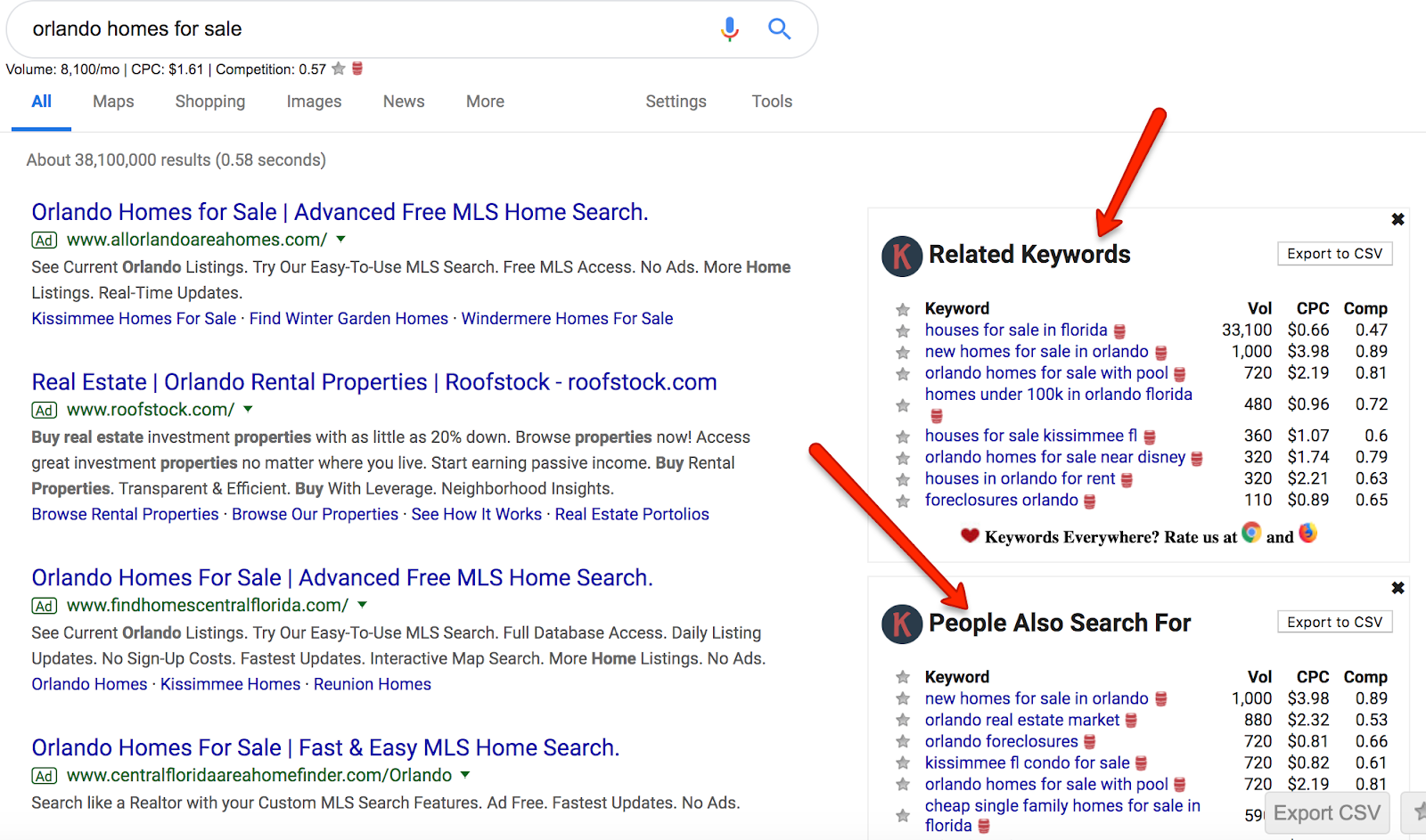Expand the arrow beside www.roofstock.com
The height and width of the screenshot is (840, 1426).
(x=249, y=410)
